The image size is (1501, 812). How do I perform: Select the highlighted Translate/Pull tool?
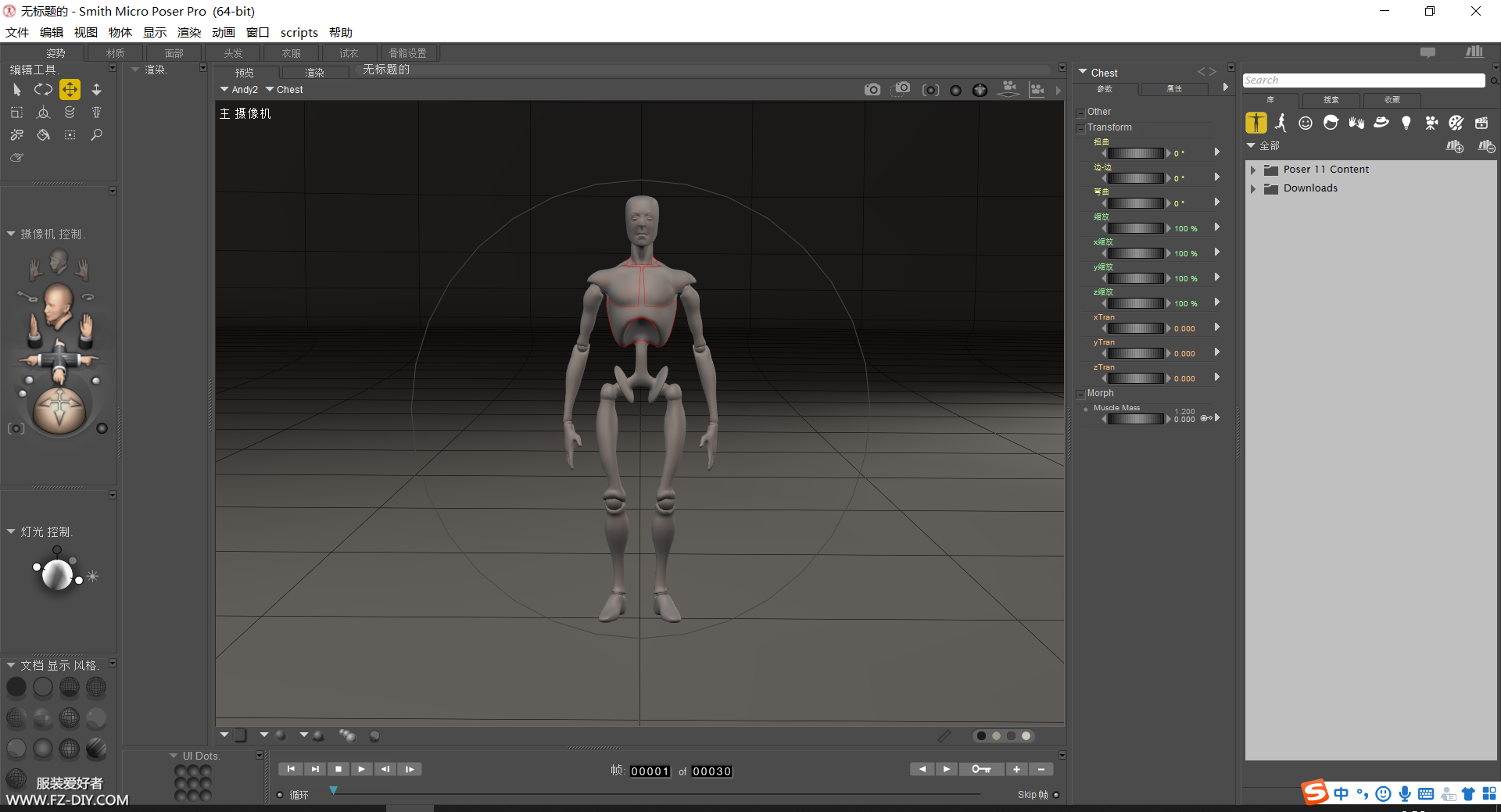click(70, 89)
